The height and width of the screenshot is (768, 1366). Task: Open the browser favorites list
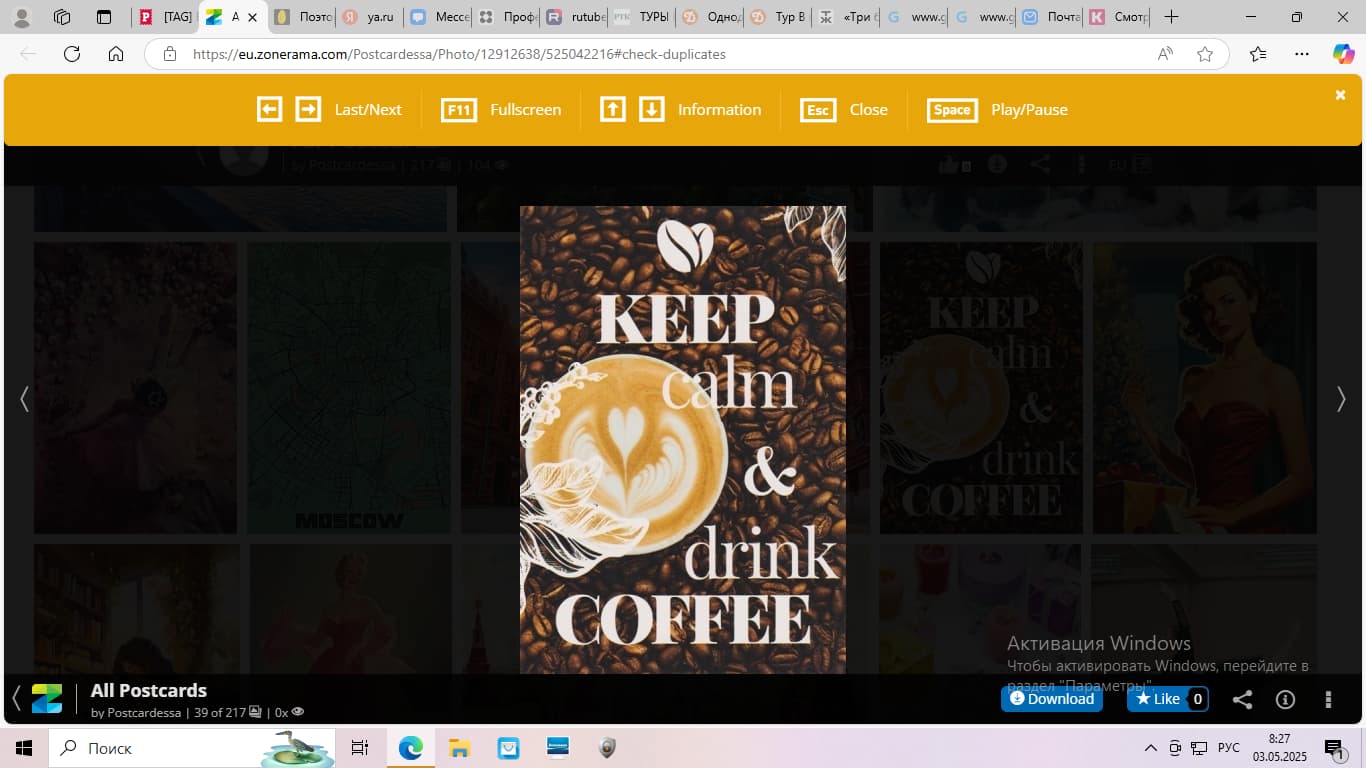1258,54
